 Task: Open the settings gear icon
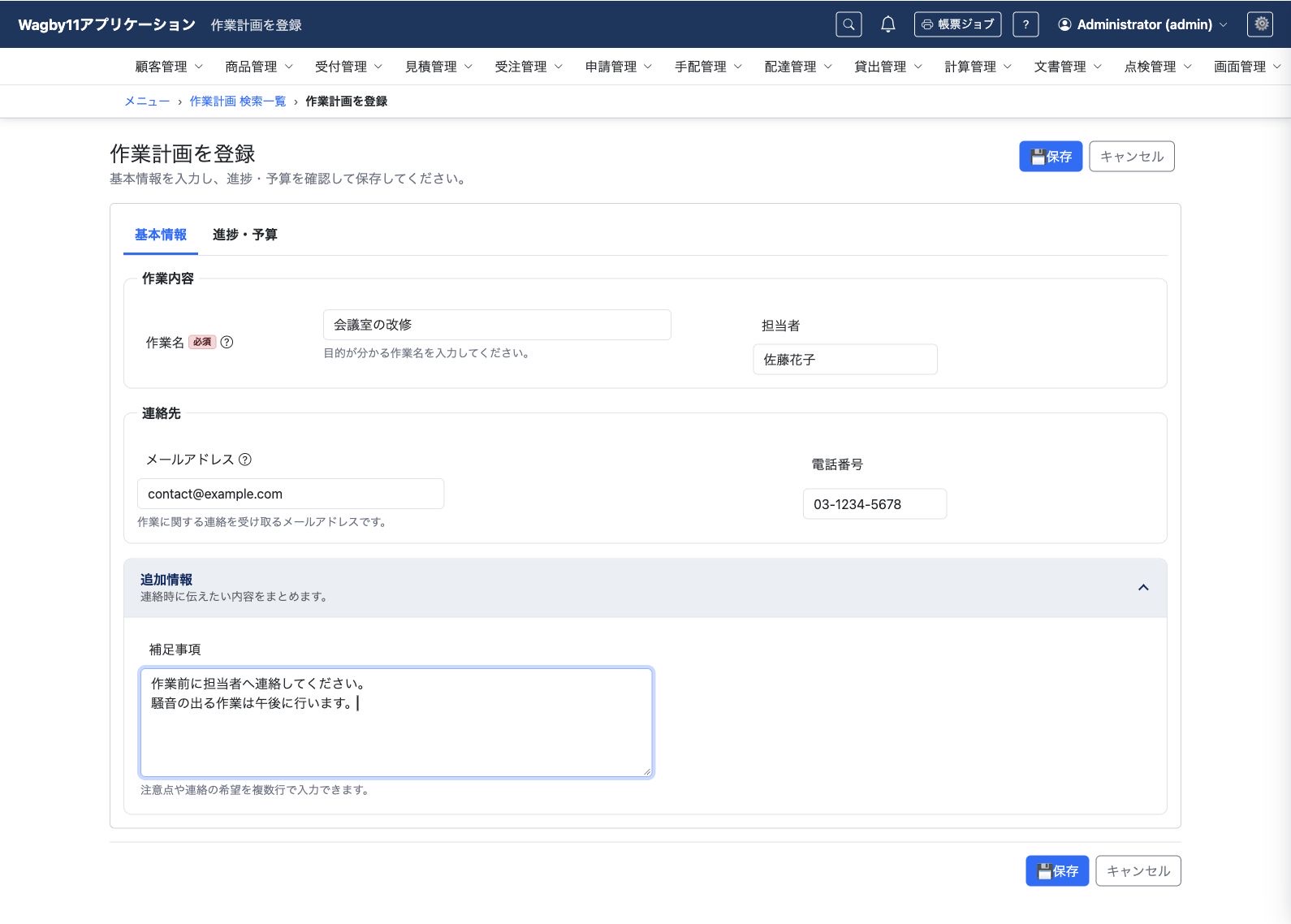pyautogui.click(x=1260, y=24)
